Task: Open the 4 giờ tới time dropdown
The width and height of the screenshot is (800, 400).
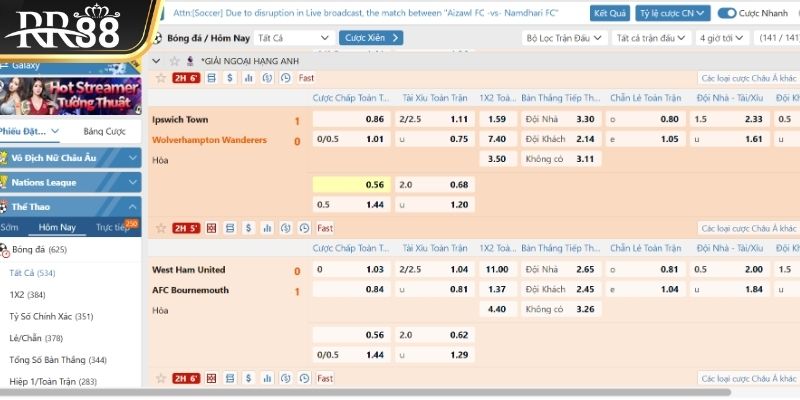Action: click(x=722, y=38)
